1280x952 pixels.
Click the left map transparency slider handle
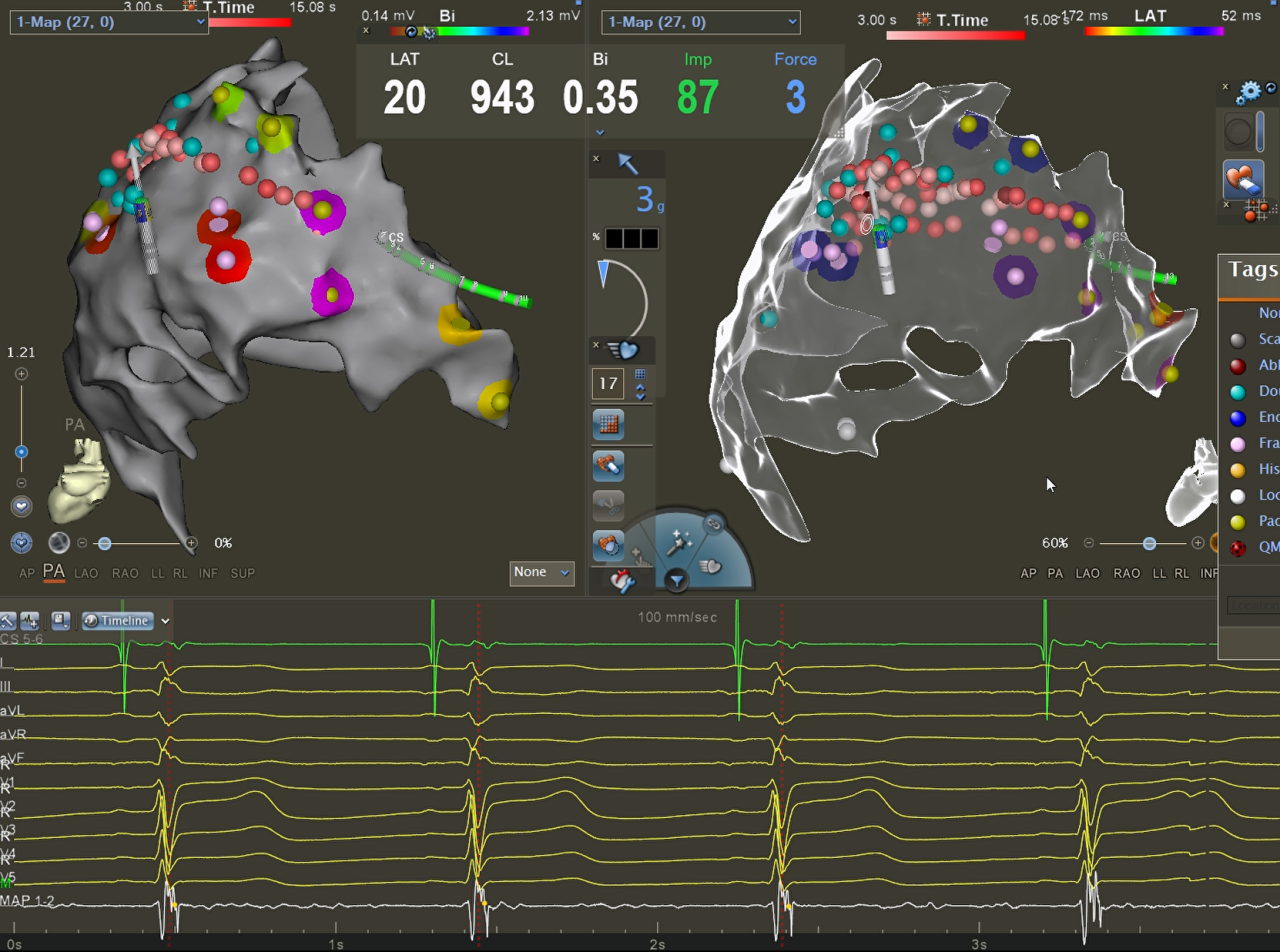click(103, 543)
